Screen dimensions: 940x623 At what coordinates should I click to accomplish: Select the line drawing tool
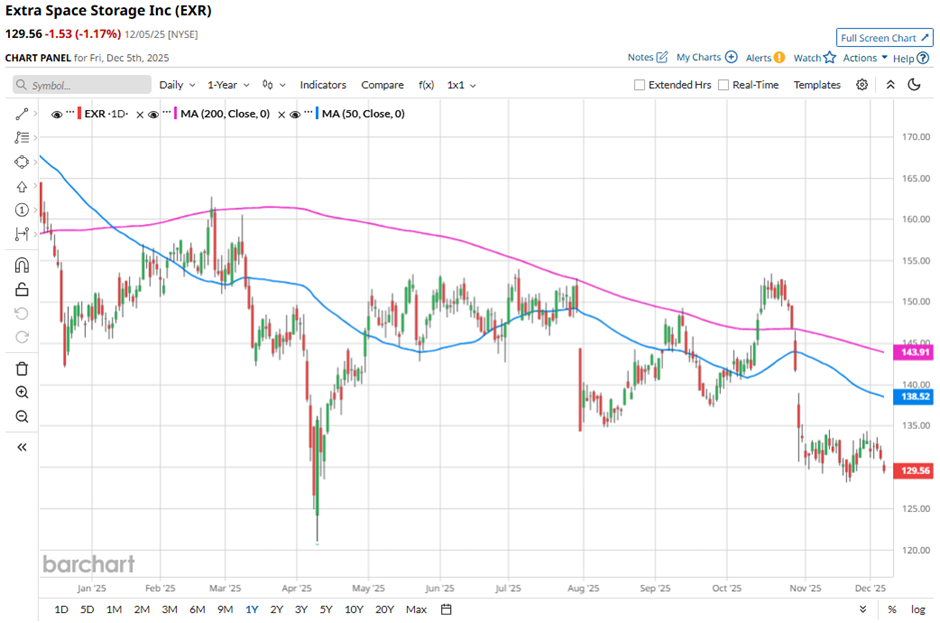coord(22,114)
